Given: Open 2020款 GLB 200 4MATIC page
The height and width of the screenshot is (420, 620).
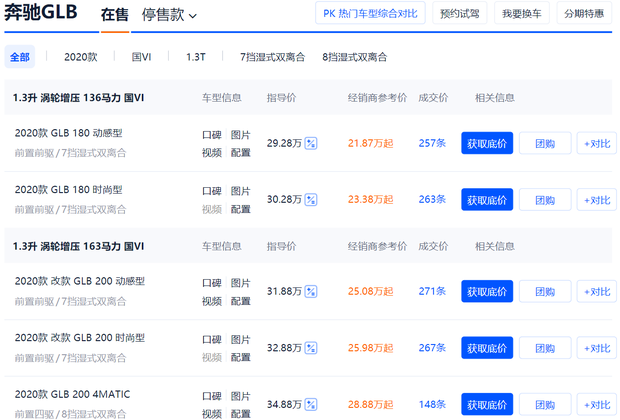Looking at the screenshot, I should pos(72,394).
